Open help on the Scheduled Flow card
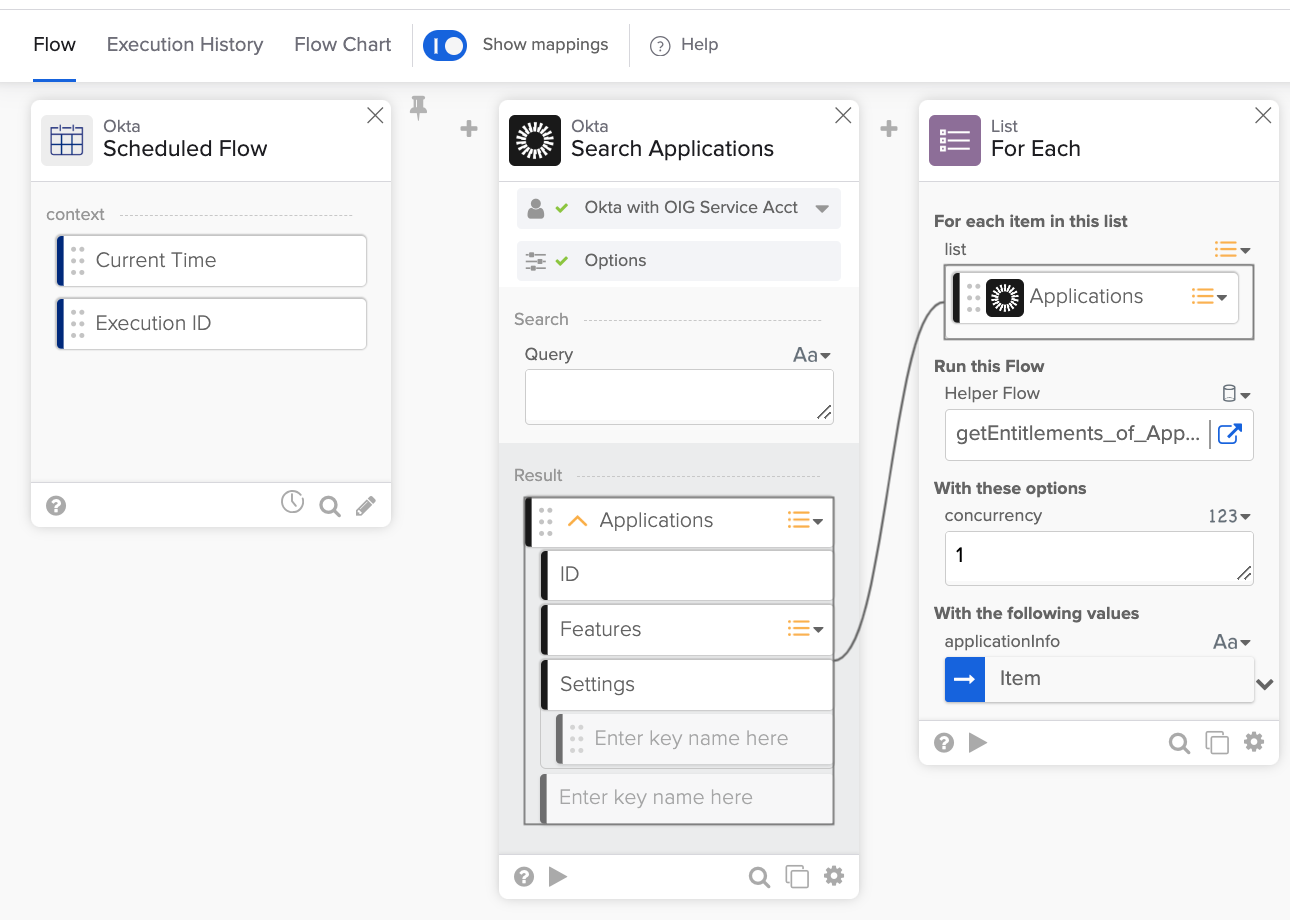Viewport: 1290px width, 920px height. click(56, 506)
